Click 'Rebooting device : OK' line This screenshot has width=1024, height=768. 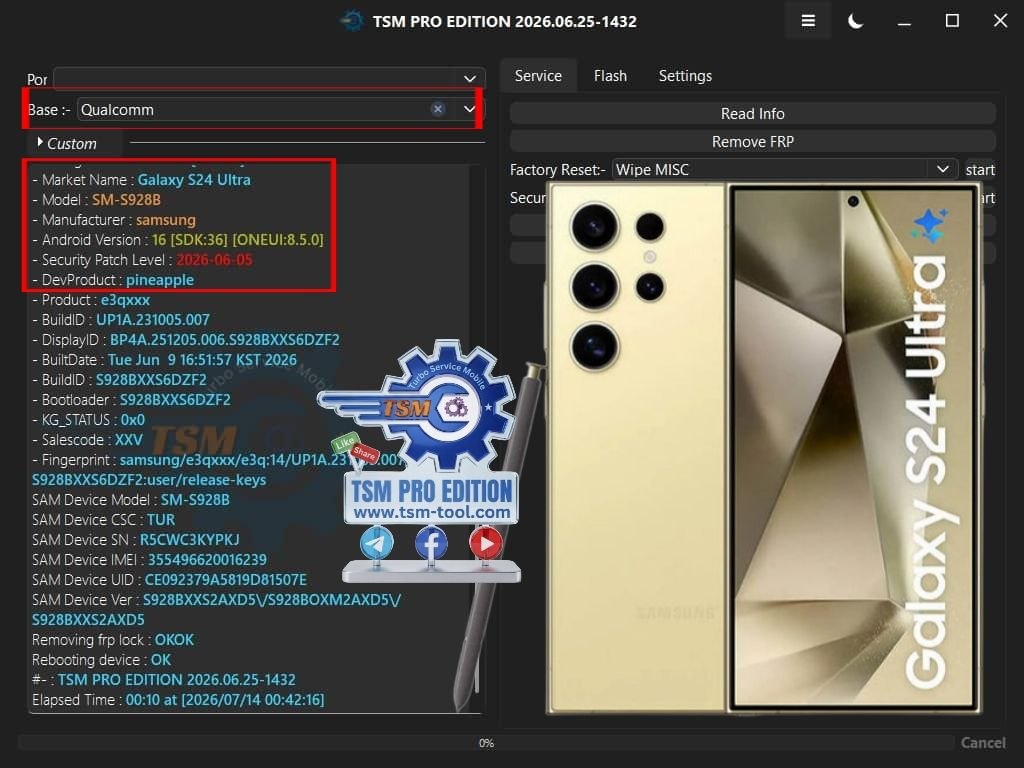(101, 660)
